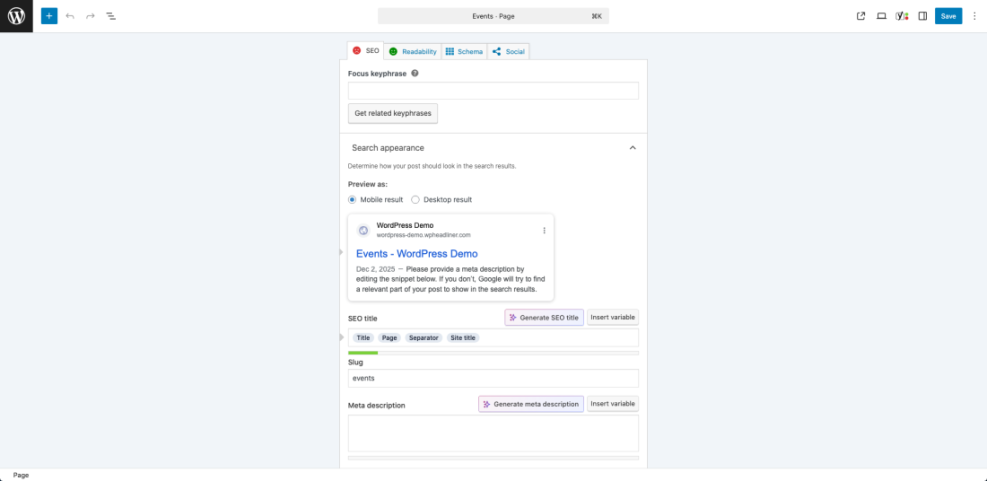Click the Focus keyphrase help question icon
Screen dimensions: 987x481
pyautogui.click(x=415, y=73)
